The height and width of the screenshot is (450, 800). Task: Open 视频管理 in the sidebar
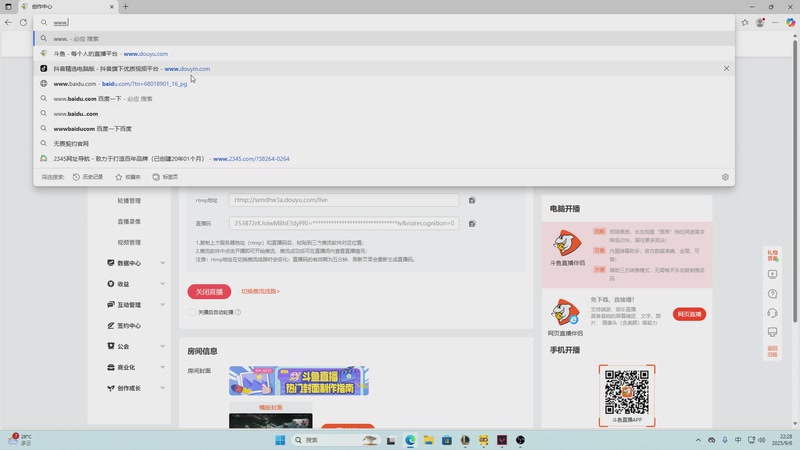coord(129,242)
